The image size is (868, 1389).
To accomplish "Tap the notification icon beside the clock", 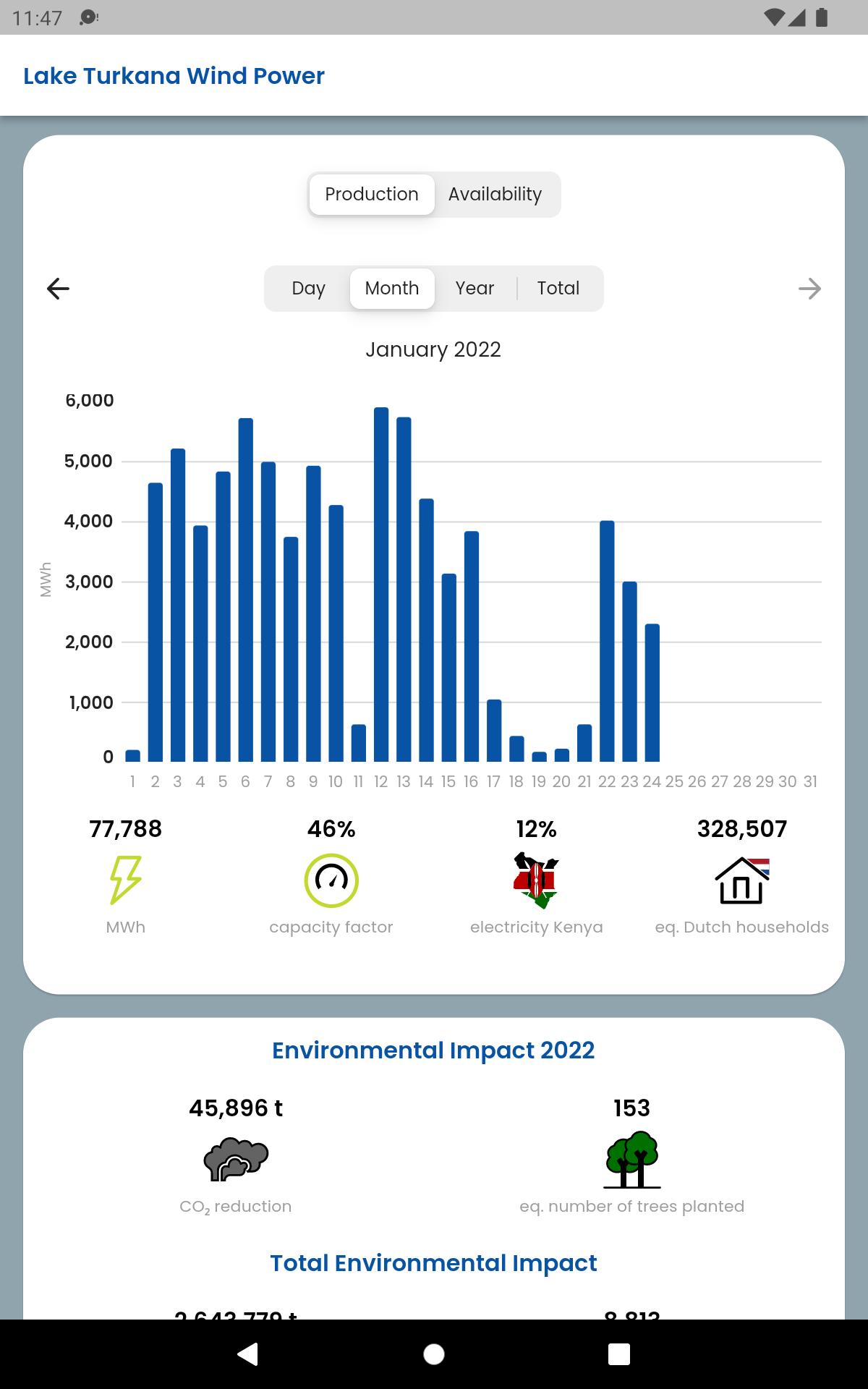I will [x=88, y=17].
